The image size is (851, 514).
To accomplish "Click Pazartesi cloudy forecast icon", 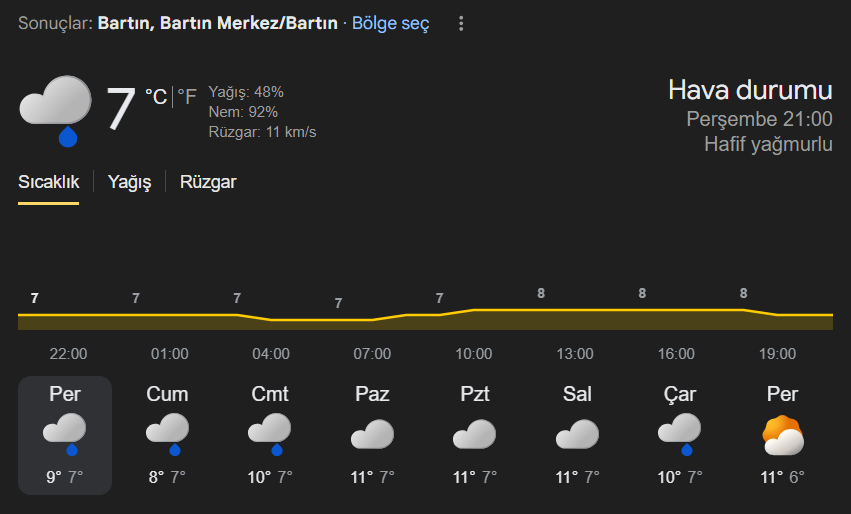I will [474, 435].
